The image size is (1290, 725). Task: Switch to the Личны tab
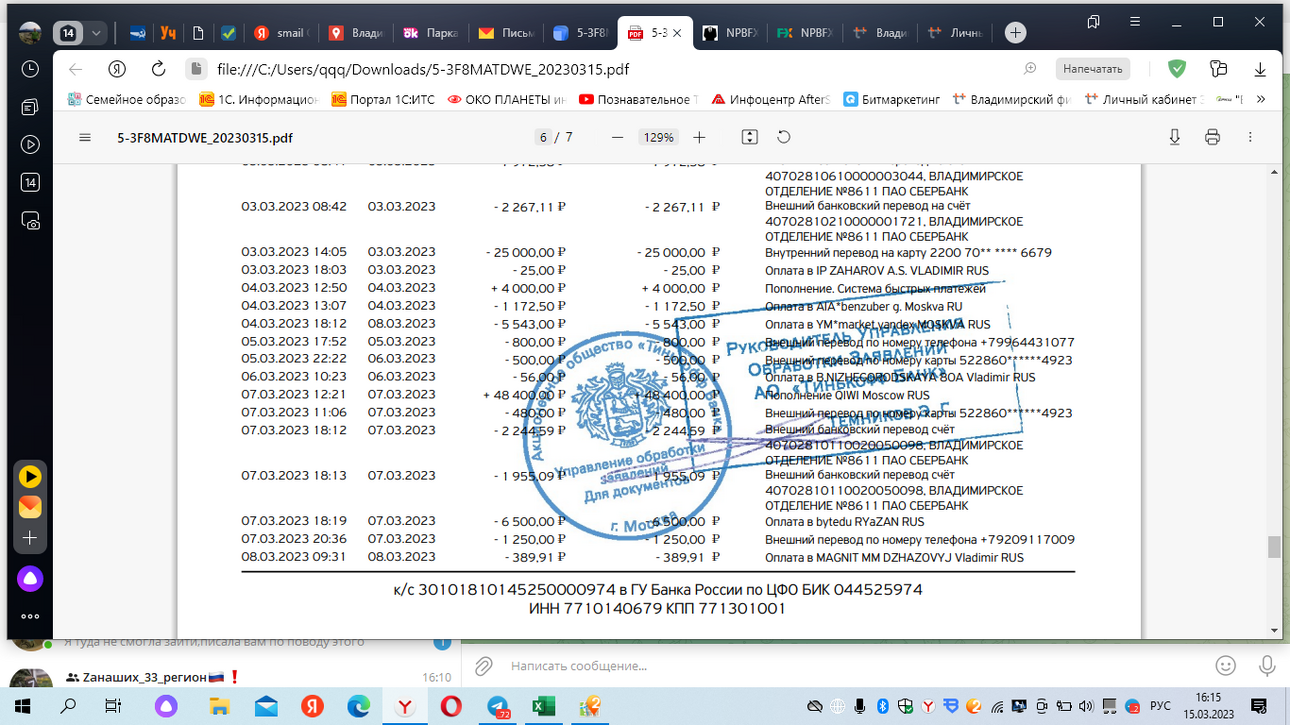[x=955, y=33]
